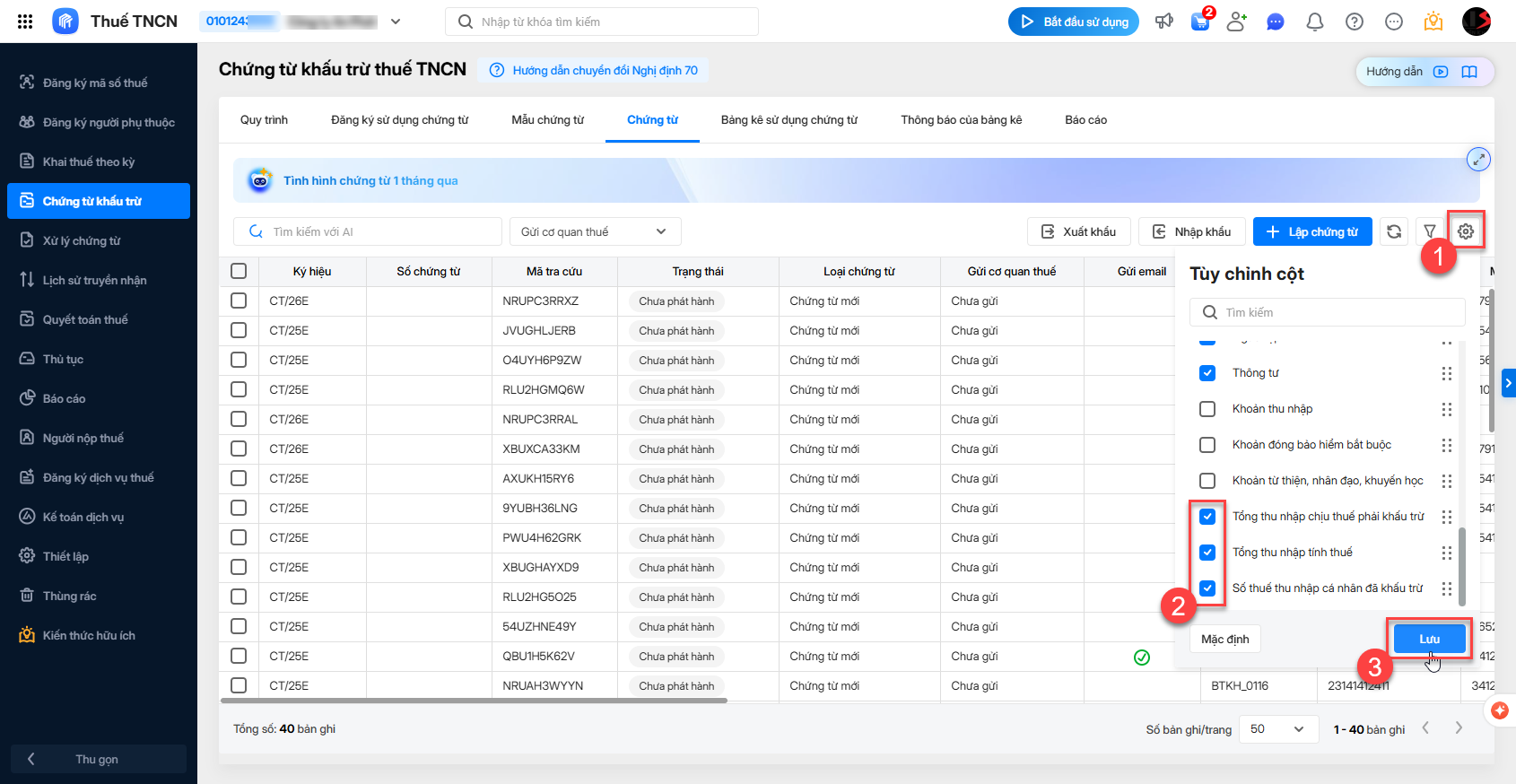Open the Gửi cơ quan thuế dropdown
The height and width of the screenshot is (784, 1516).
[595, 231]
